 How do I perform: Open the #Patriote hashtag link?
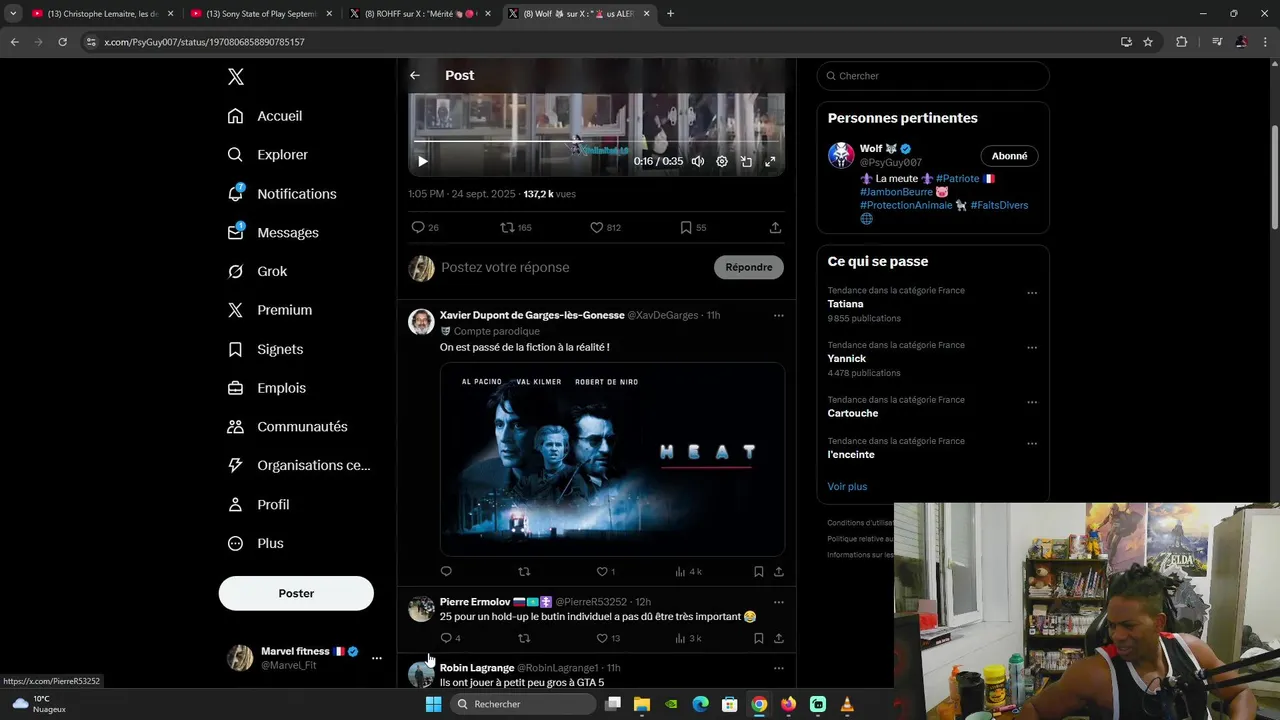[x=957, y=179]
